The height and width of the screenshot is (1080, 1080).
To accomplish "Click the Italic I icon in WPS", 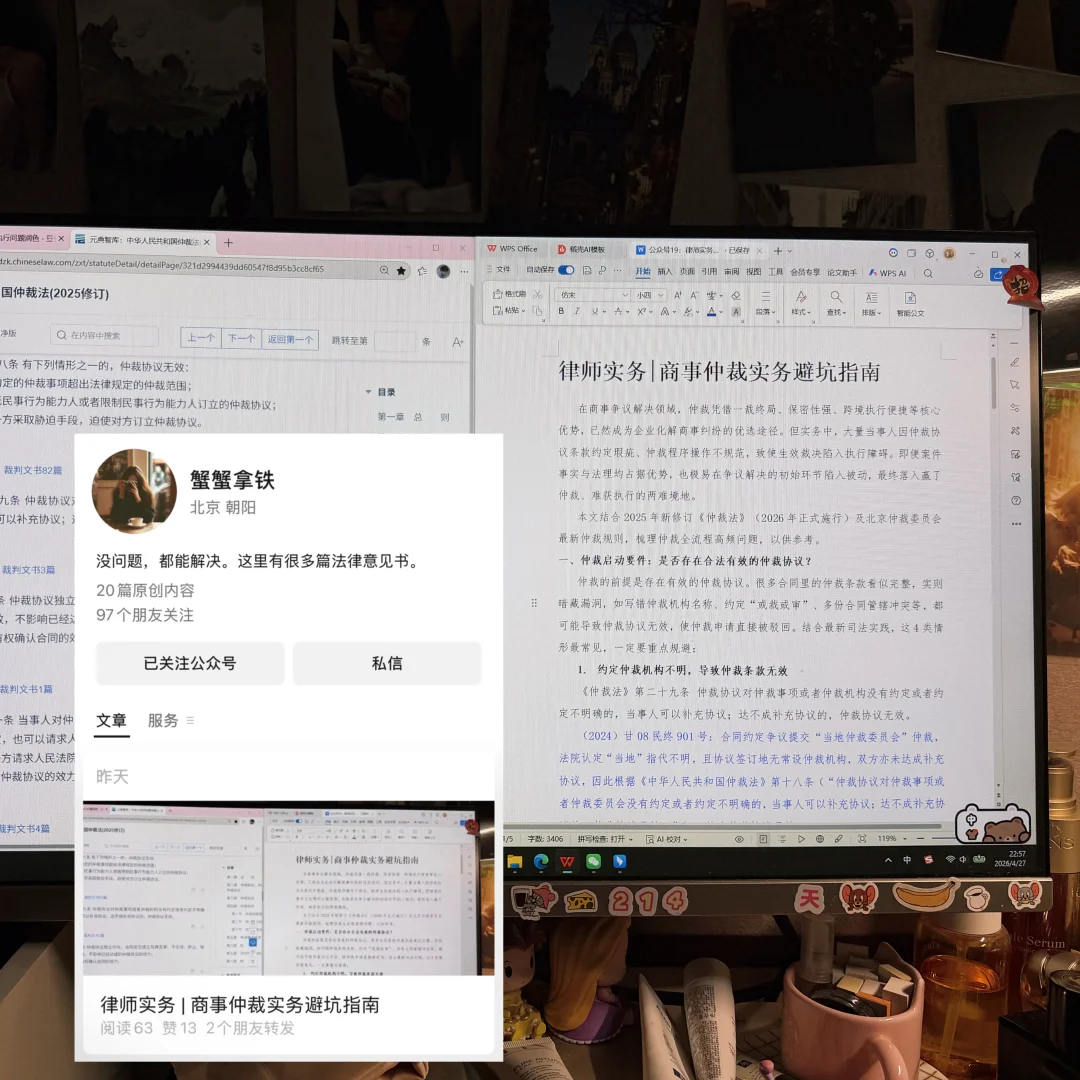I will 577,311.
